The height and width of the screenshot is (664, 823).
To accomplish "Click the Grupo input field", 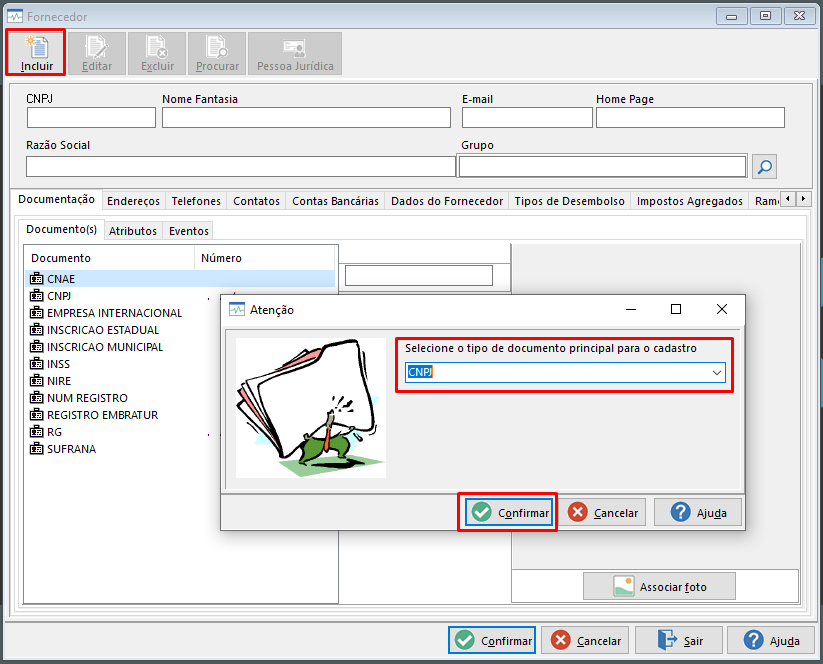I will 603,166.
